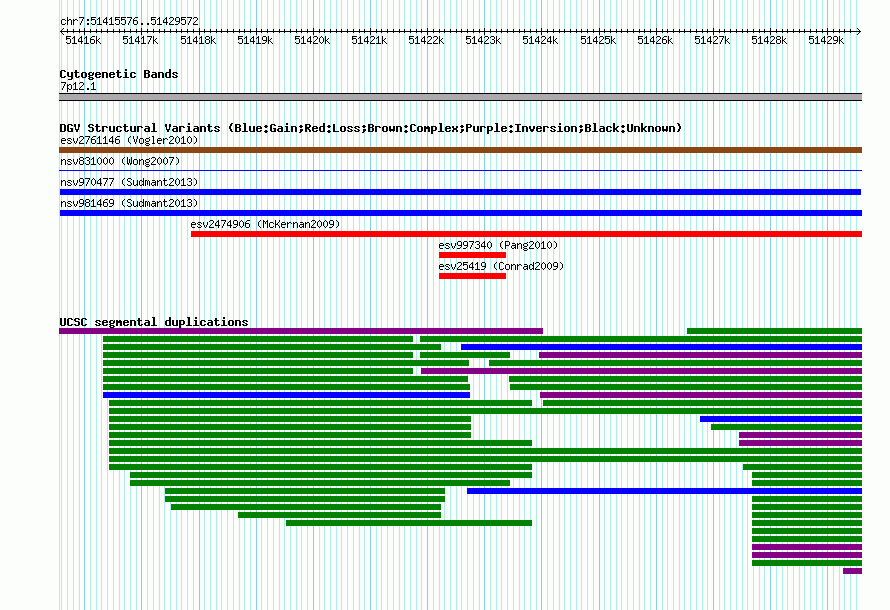Click the nsv970477 (Sudmant2013) label
The width and height of the screenshot is (890, 610).
[129, 182]
